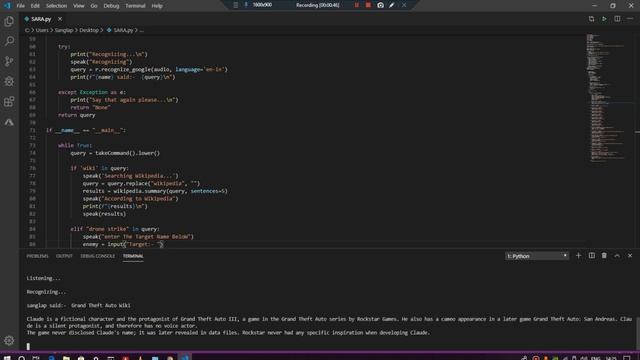Open File Explorer from taskbar
The height and width of the screenshot is (360, 640).
tap(66, 358)
